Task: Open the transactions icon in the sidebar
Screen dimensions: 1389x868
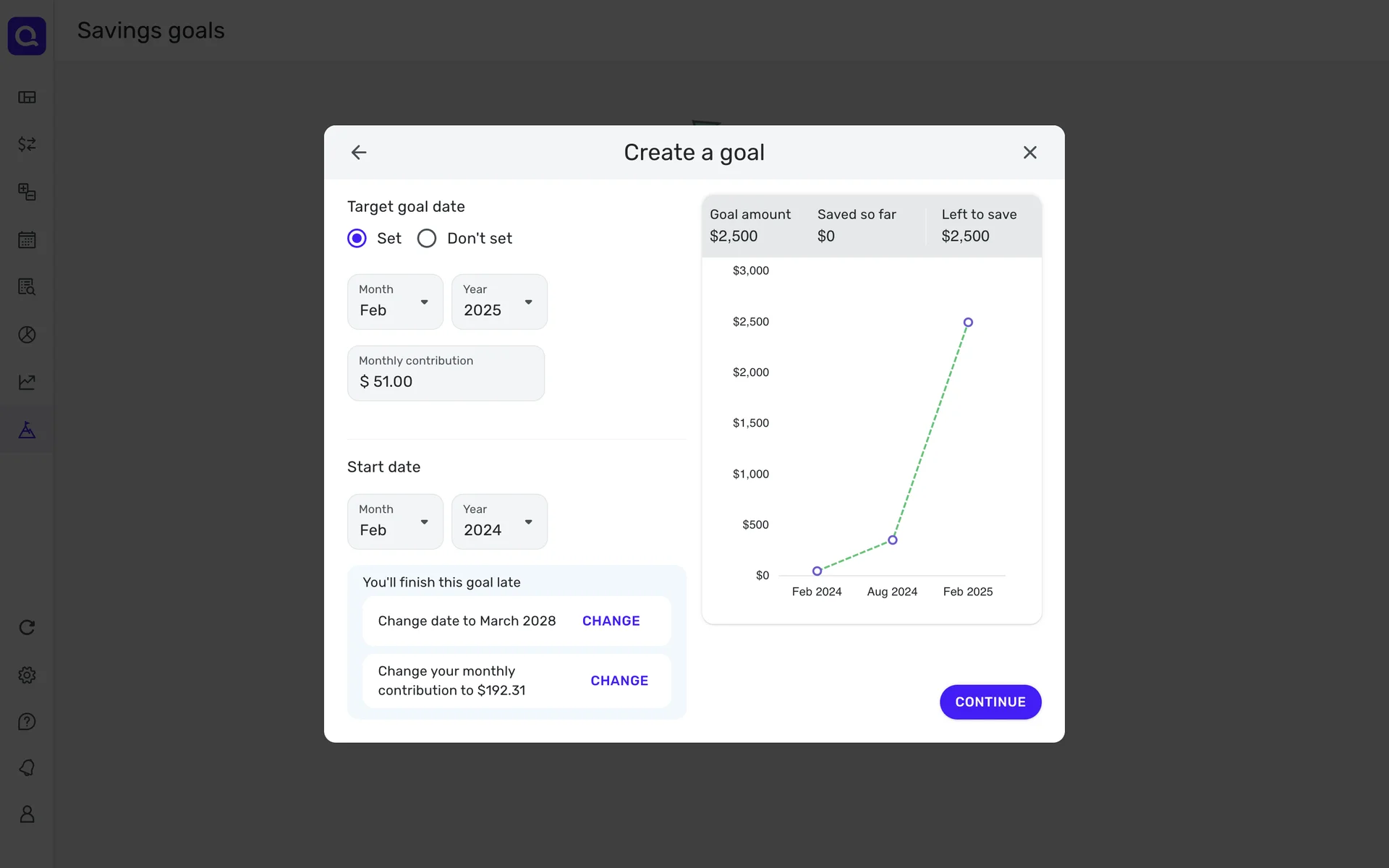Action: (27, 145)
